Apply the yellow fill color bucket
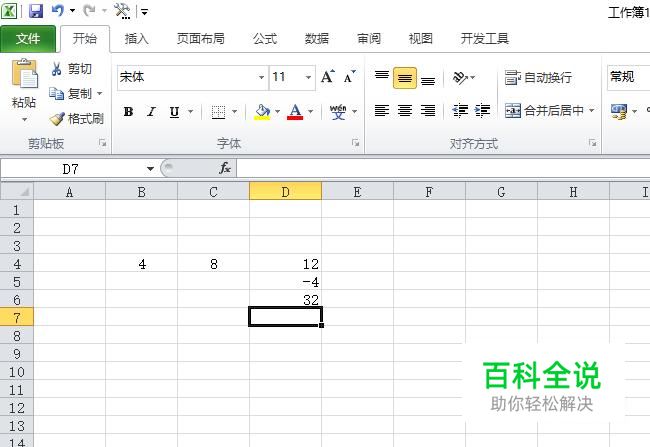 point(262,112)
